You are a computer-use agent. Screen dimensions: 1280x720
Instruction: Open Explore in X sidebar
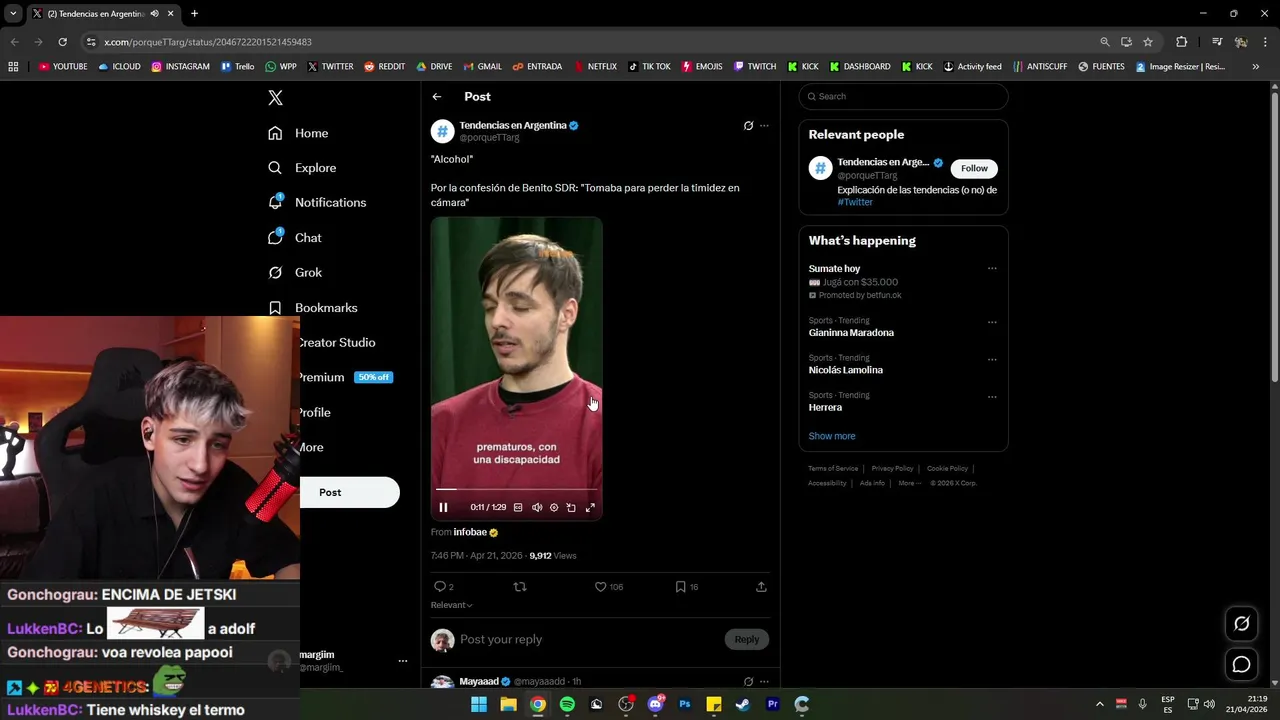(x=302, y=168)
